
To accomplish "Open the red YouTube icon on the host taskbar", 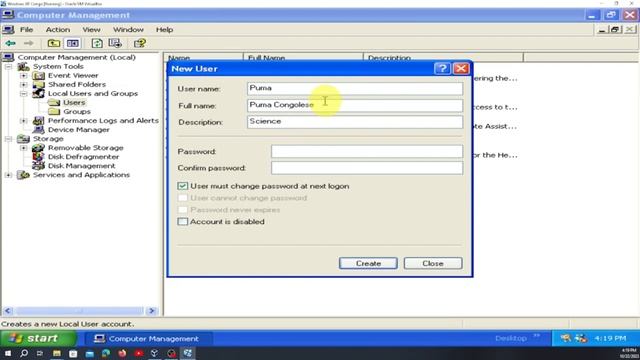I will [139, 353].
